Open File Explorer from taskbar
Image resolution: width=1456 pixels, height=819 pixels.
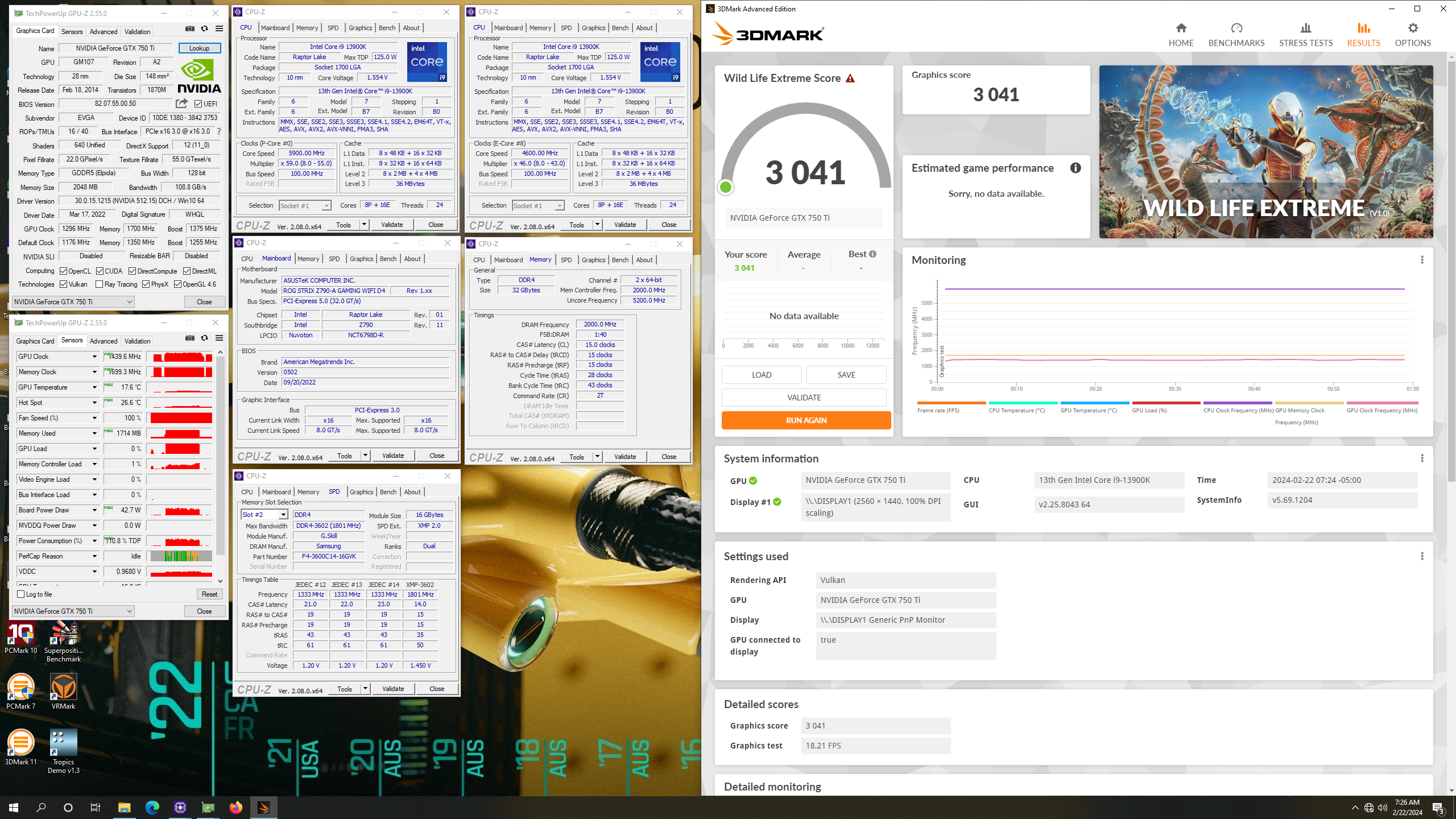pyautogui.click(x=124, y=807)
